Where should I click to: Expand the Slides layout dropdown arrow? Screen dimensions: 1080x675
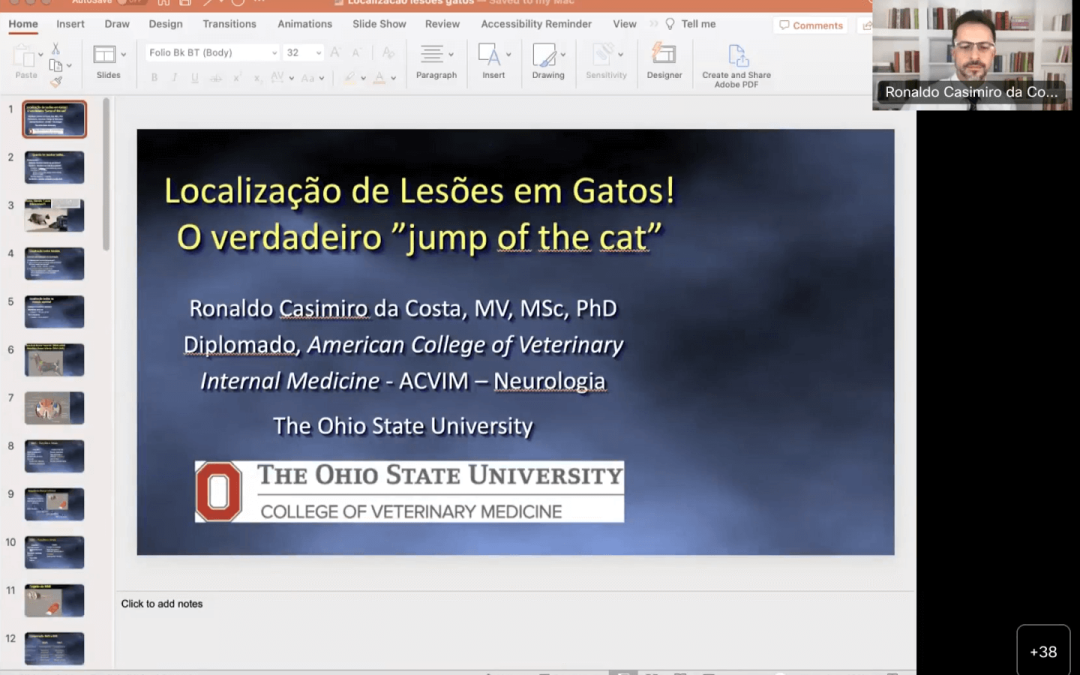click(123, 54)
